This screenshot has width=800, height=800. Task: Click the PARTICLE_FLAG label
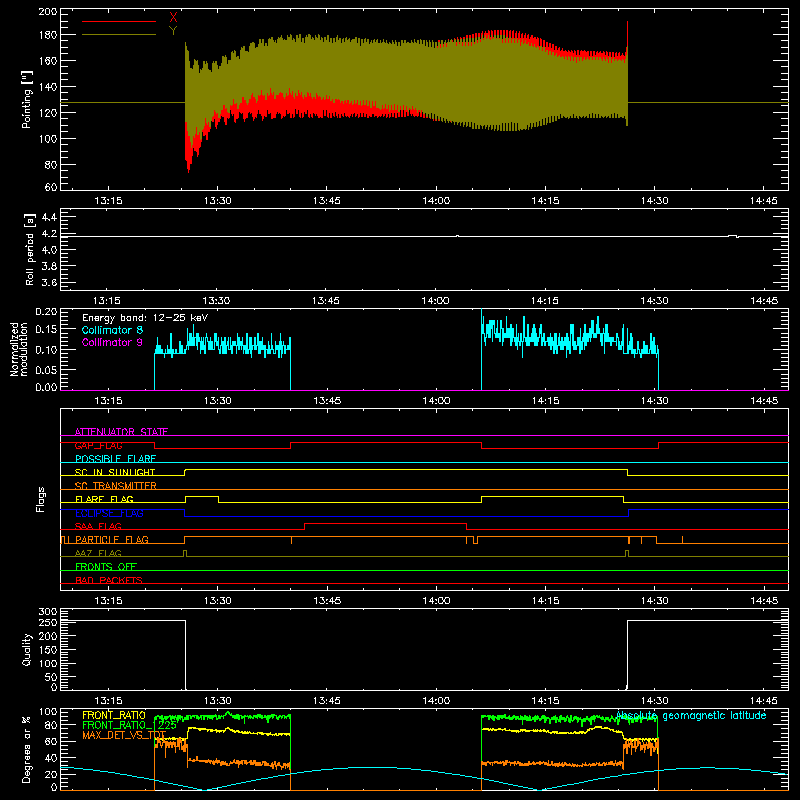(x=112, y=539)
